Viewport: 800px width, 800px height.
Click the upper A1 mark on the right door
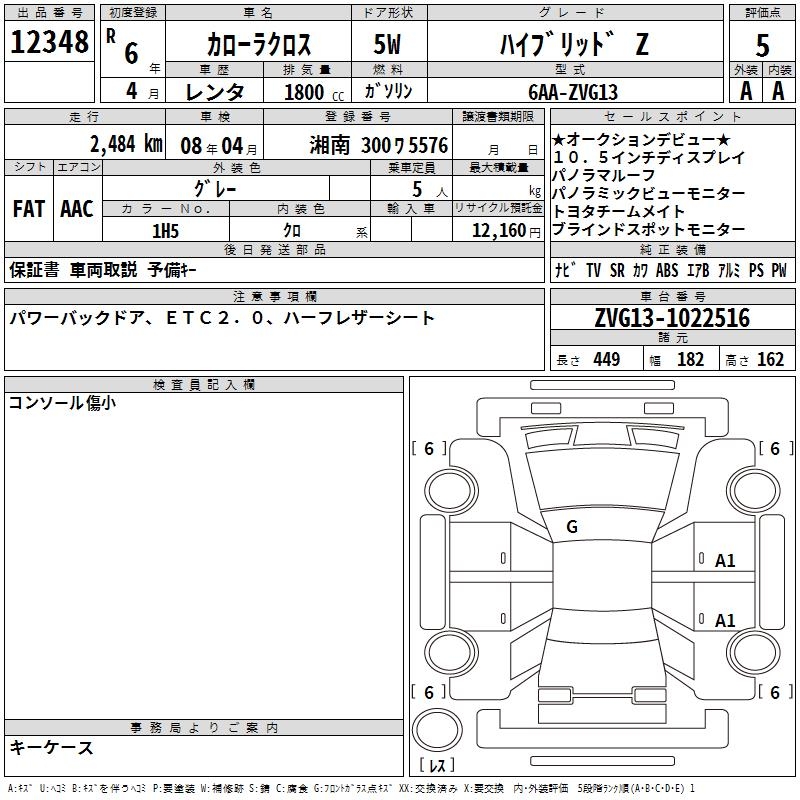click(724, 561)
